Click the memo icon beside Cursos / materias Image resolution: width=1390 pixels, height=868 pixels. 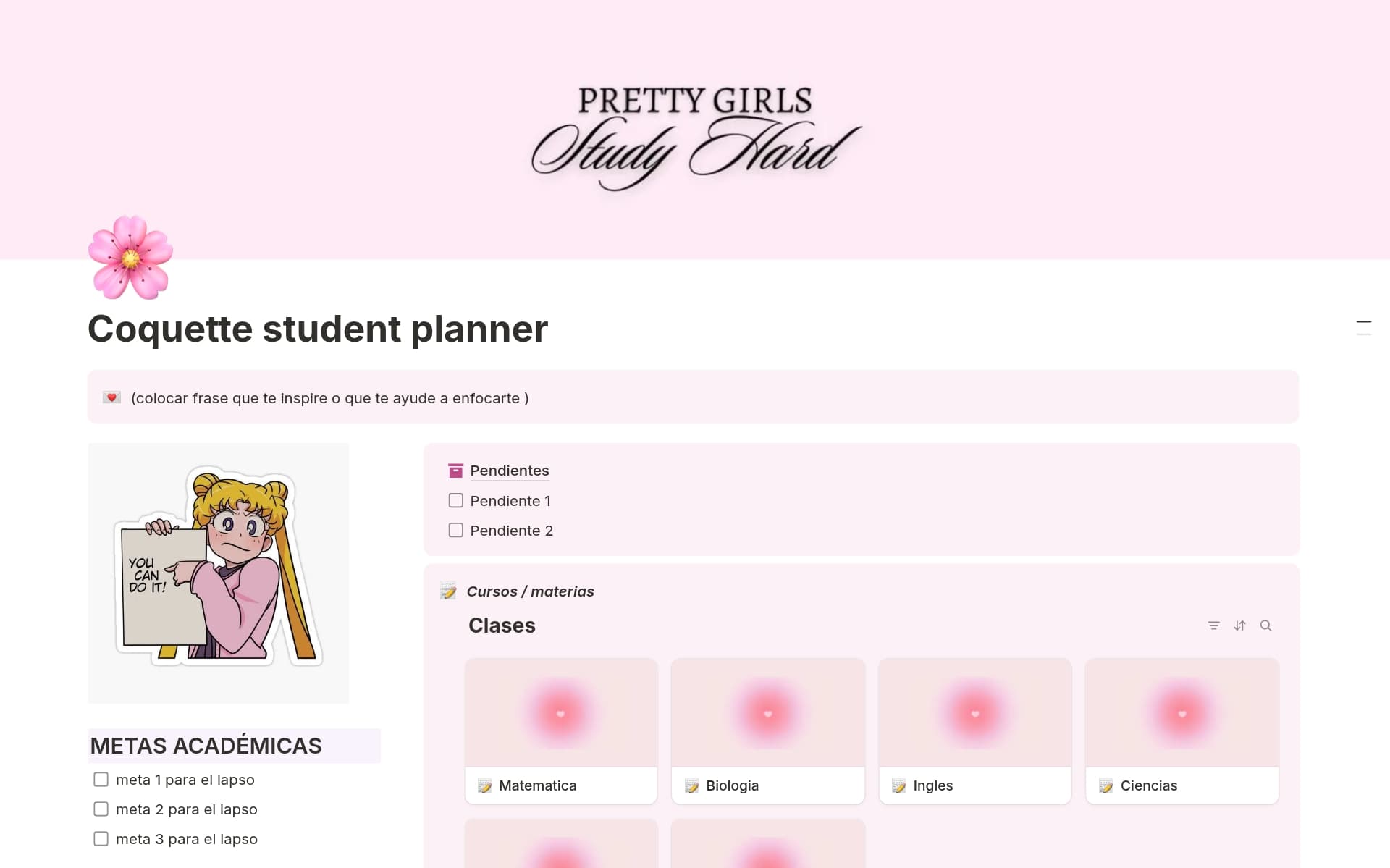[449, 591]
